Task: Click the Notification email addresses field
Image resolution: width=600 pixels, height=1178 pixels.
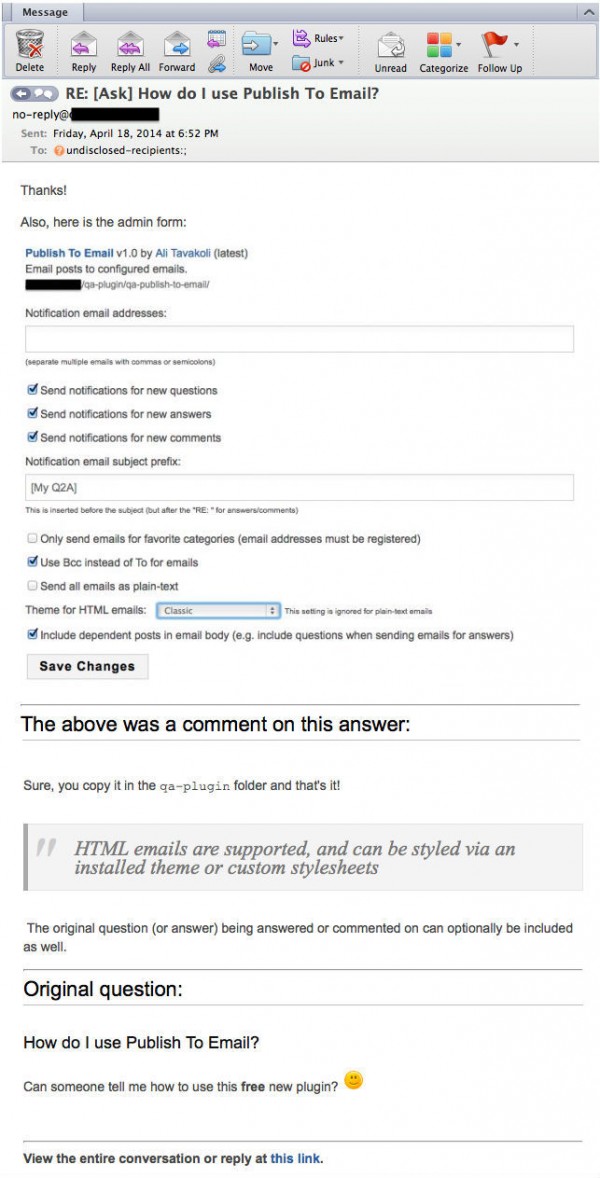Action: [x=299, y=339]
